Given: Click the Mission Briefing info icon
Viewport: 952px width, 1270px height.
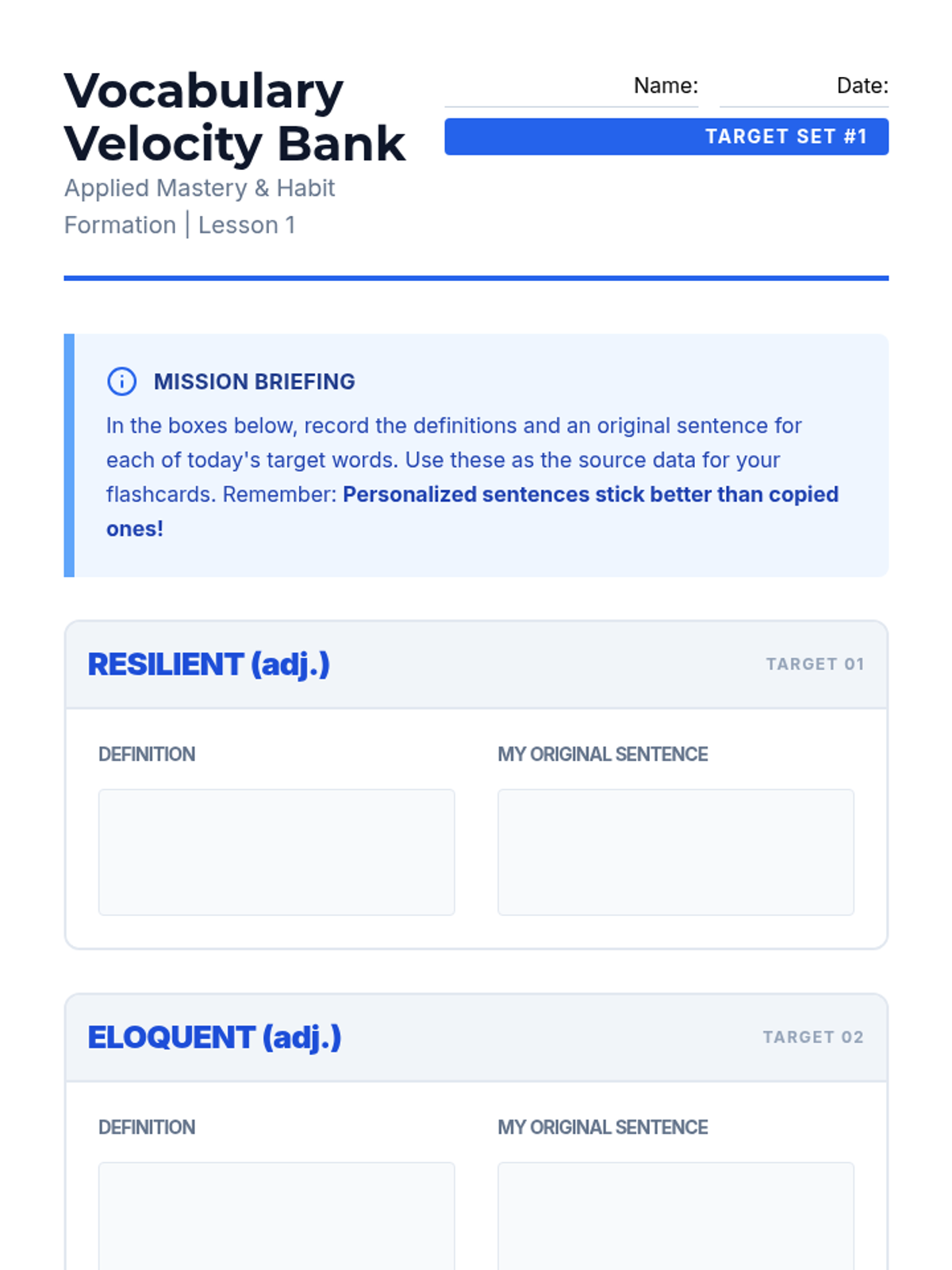Looking at the screenshot, I should [x=121, y=382].
